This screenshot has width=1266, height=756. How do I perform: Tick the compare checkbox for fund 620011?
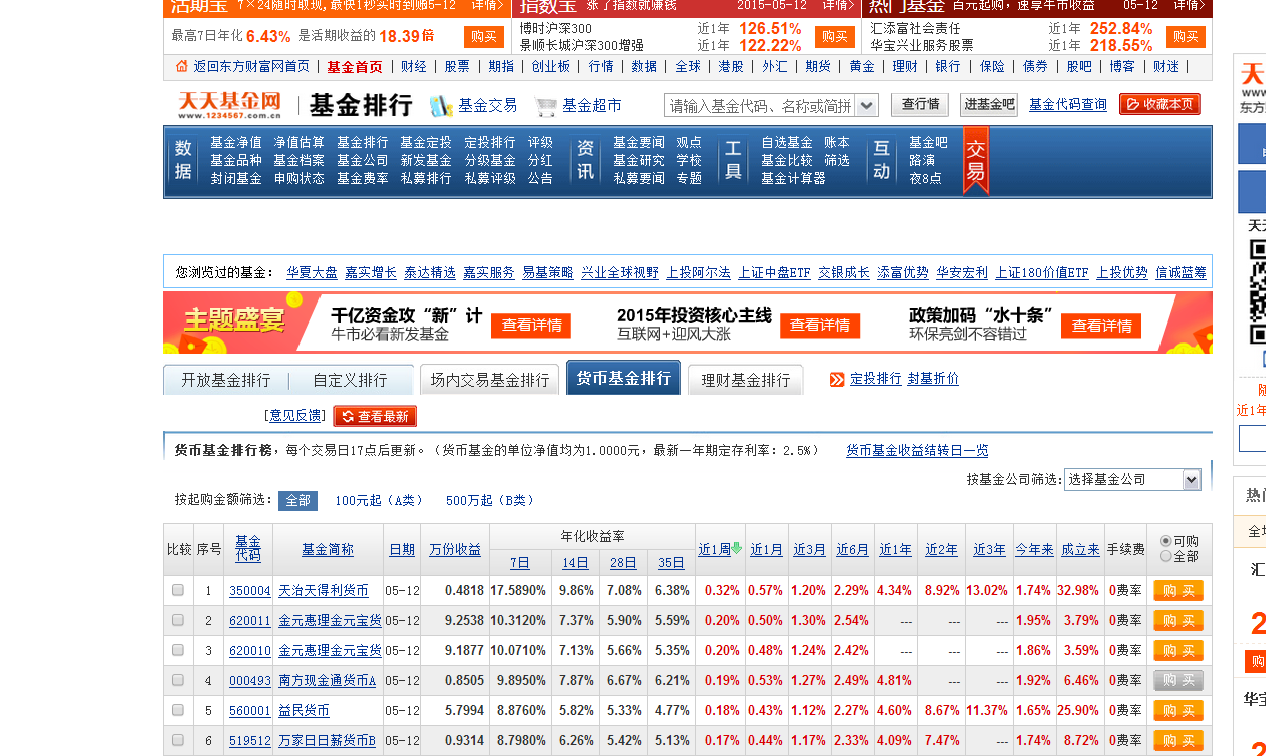pos(178,621)
